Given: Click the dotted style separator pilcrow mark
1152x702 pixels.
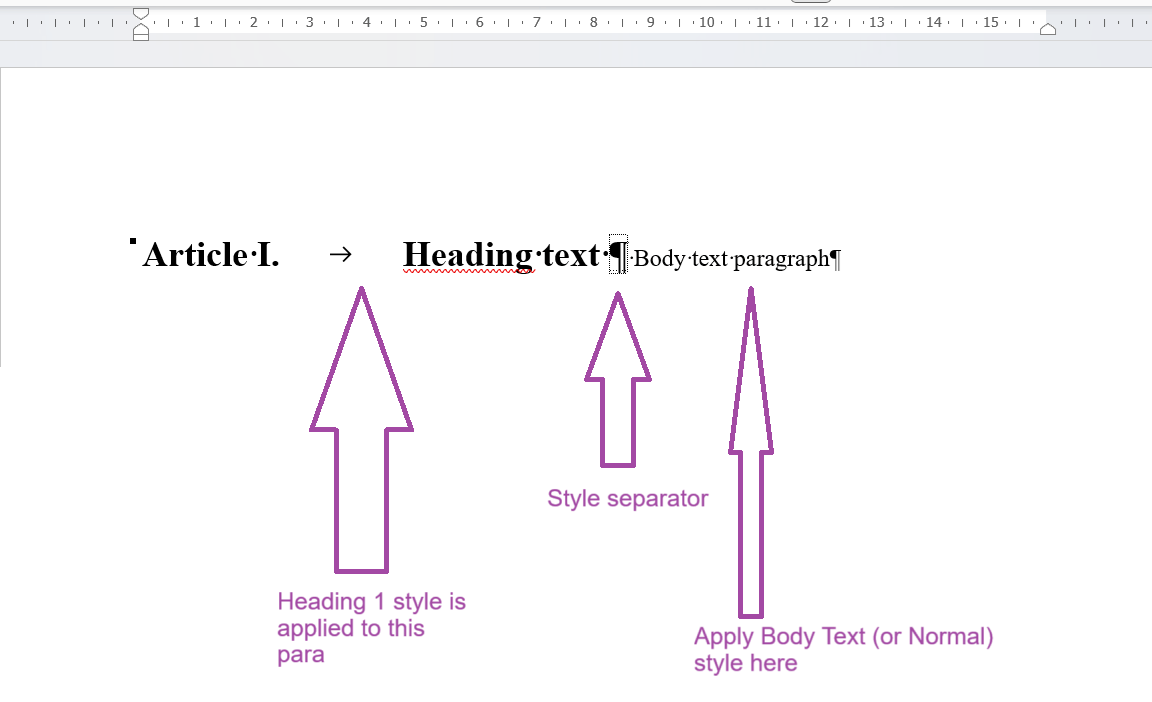Looking at the screenshot, I should click(619, 255).
